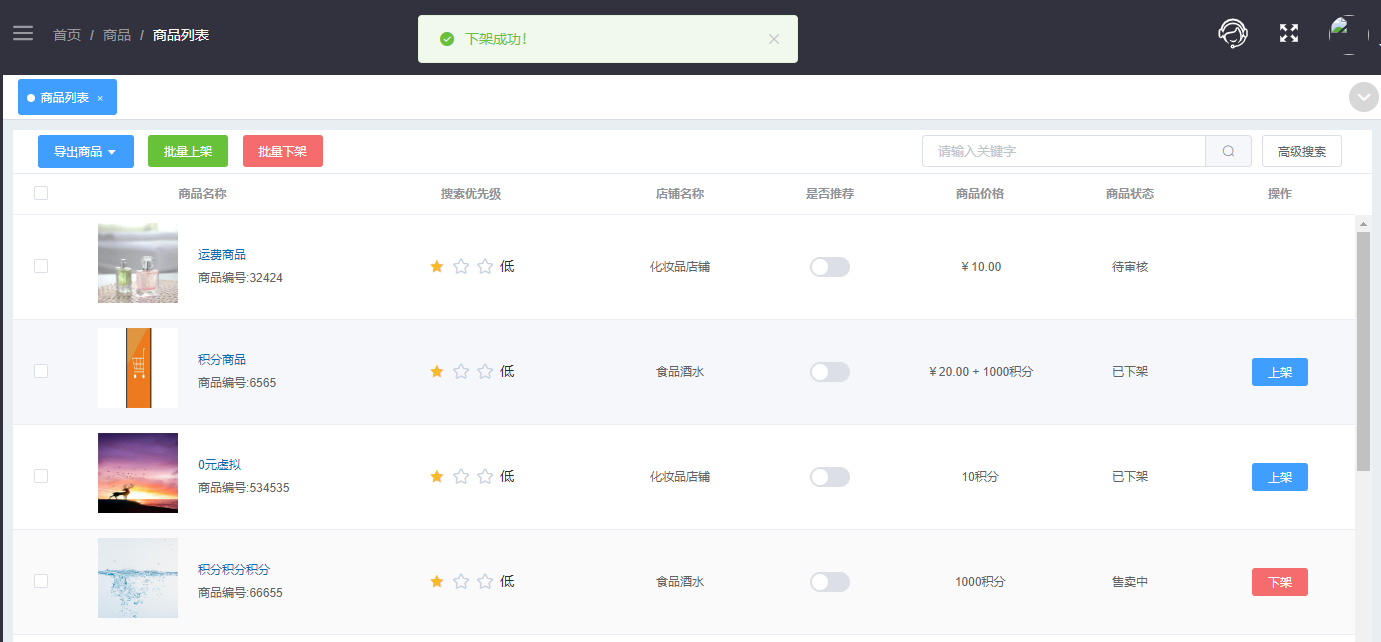Open the hamburger sidebar menu icon
1381x642 pixels.
(23, 34)
